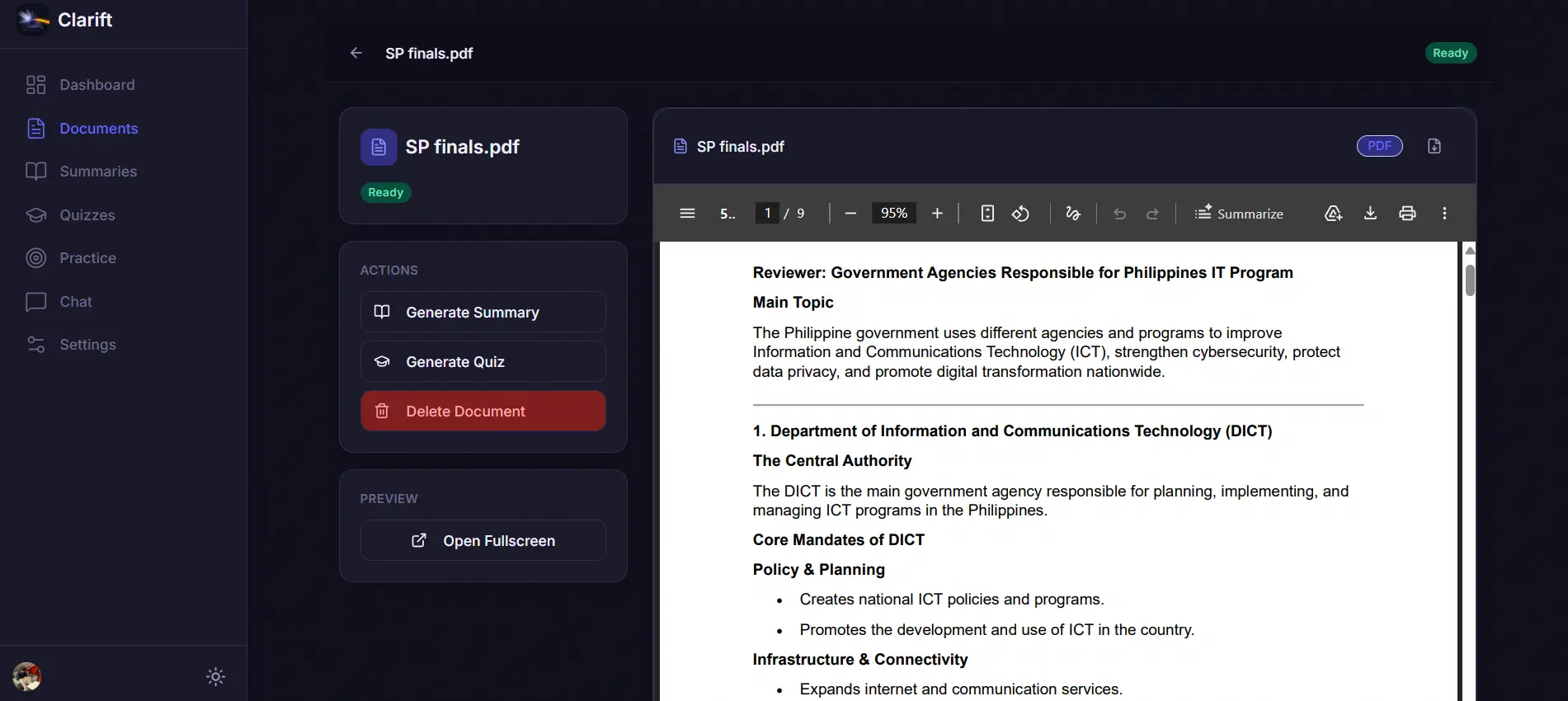The image size is (1568, 701).
Task: Click 'Policy & Planning' heading in PDF
Action: coord(818,570)
